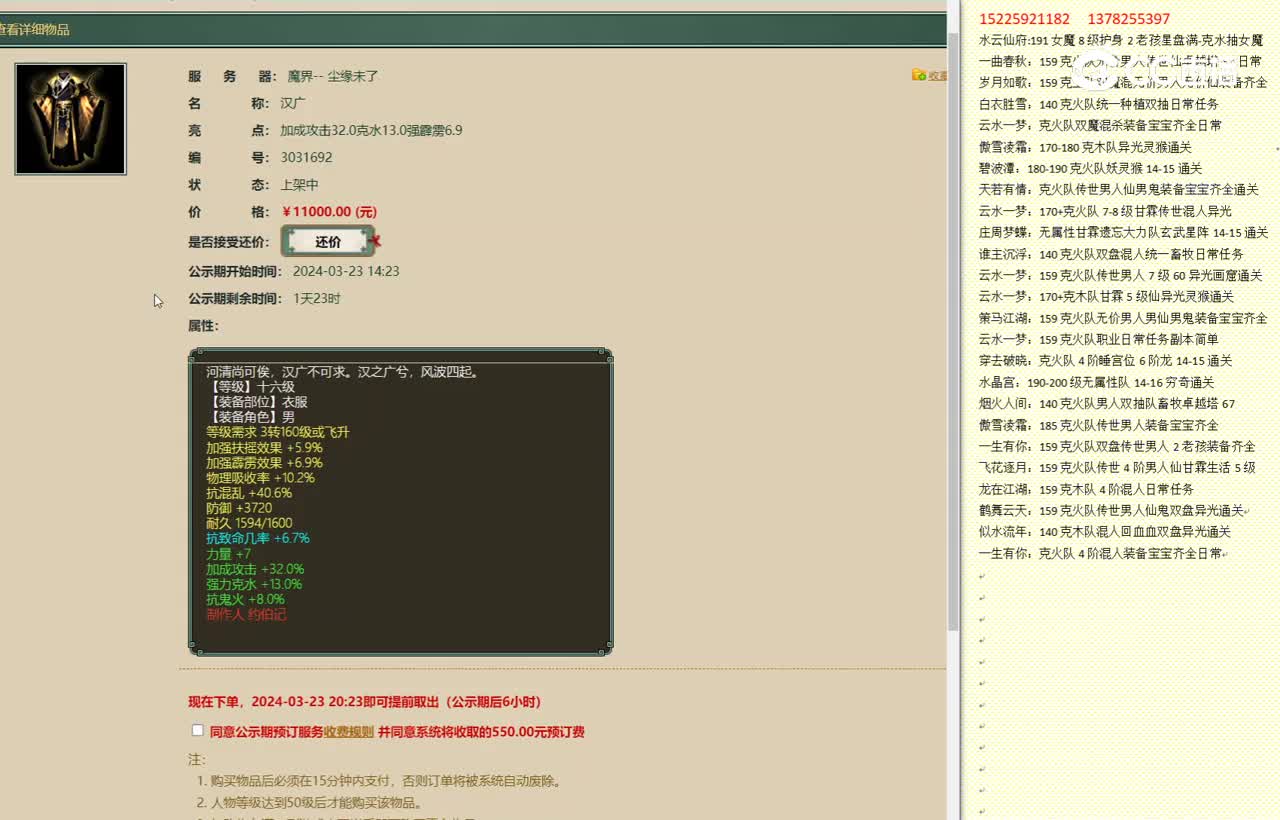The width and height of the screenshot is (1280, 820).
Task: Click the 防御 +3720 line
Action: pos(239,508)
